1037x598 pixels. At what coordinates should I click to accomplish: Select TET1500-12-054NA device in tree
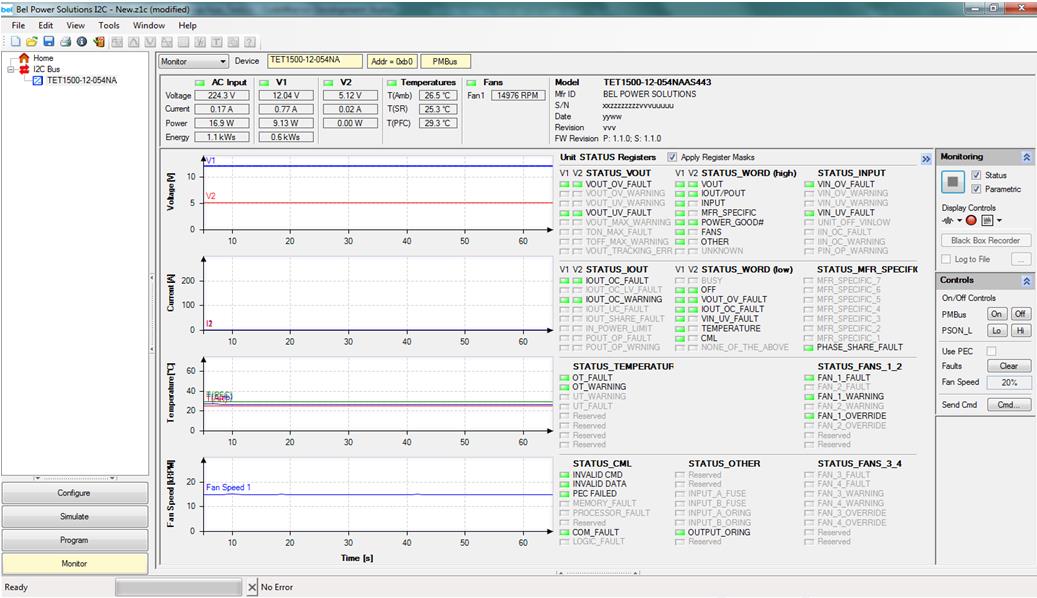pos(81,80)
